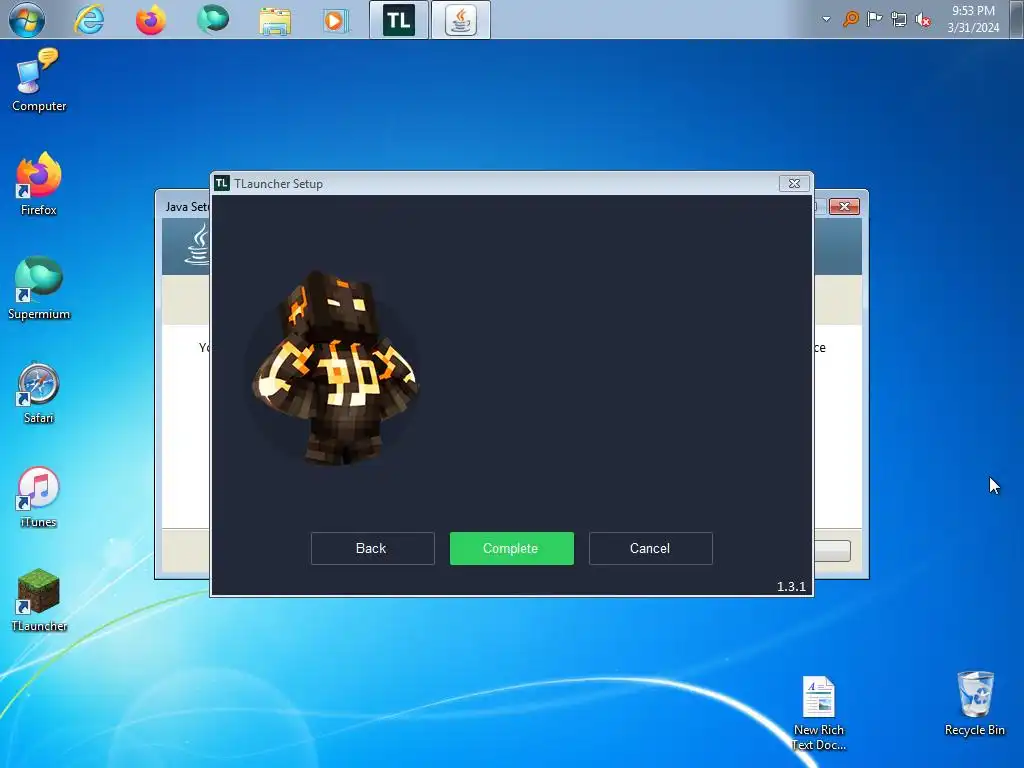Switch to TLauncher taskbar button
The width and height of the screenshot is (1024, 768).
[399, 20]
